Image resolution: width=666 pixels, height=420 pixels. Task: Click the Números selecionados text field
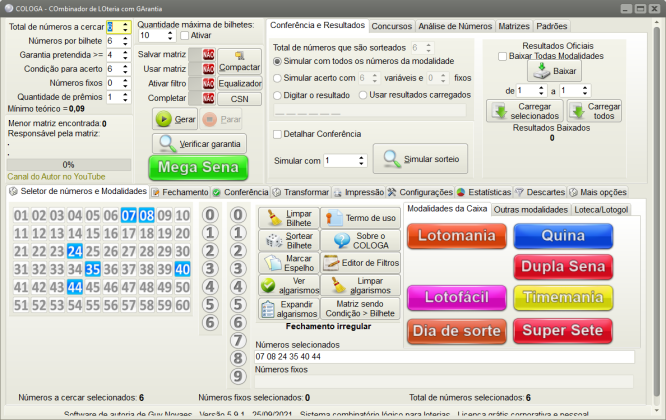[444, 357]
